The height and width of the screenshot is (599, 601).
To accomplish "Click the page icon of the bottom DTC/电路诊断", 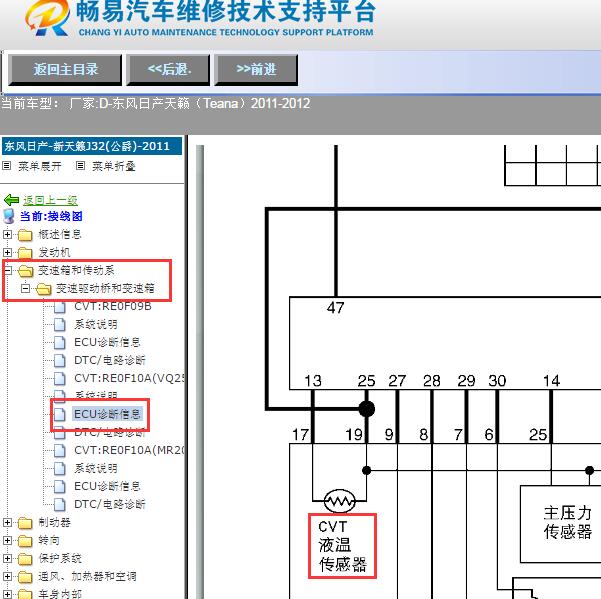I will tap(59, 504).
